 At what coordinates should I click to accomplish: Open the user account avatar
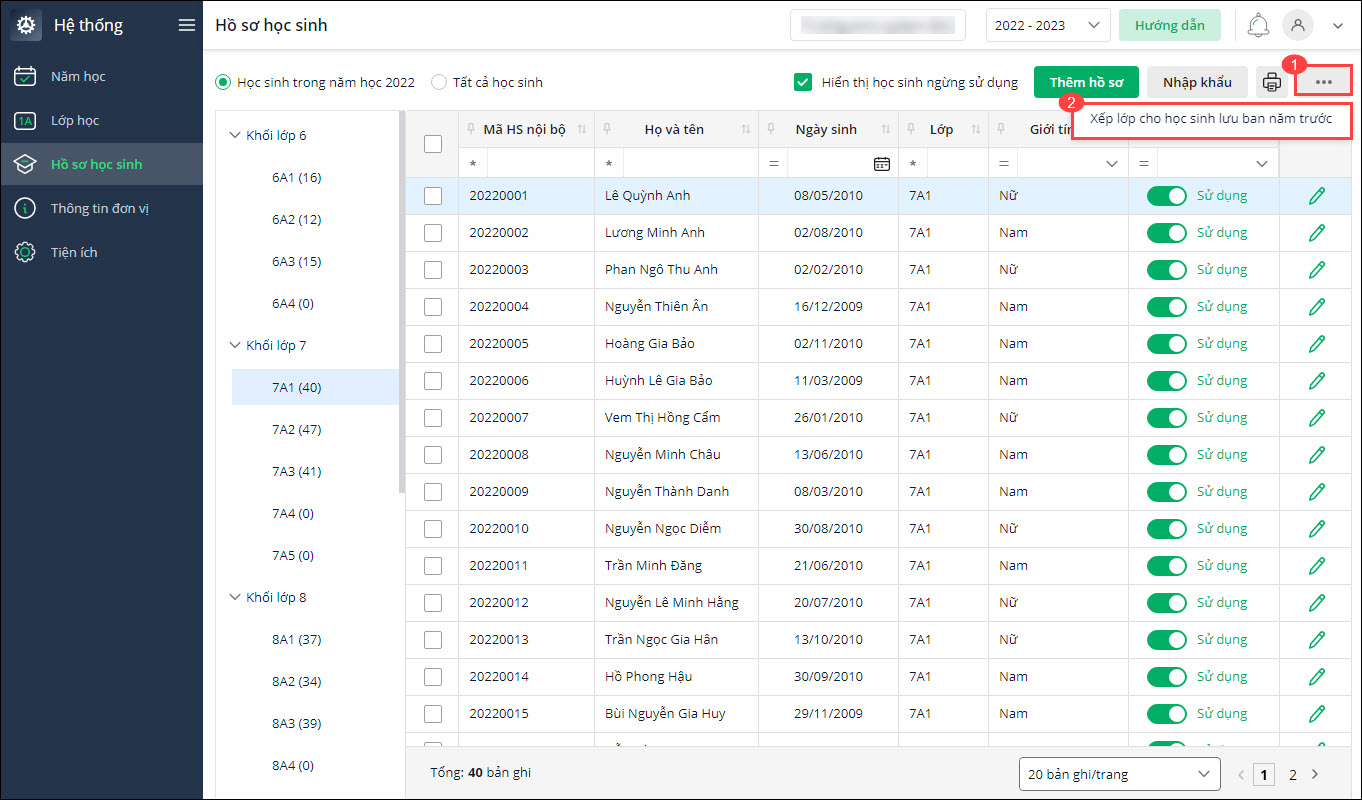1298,26
